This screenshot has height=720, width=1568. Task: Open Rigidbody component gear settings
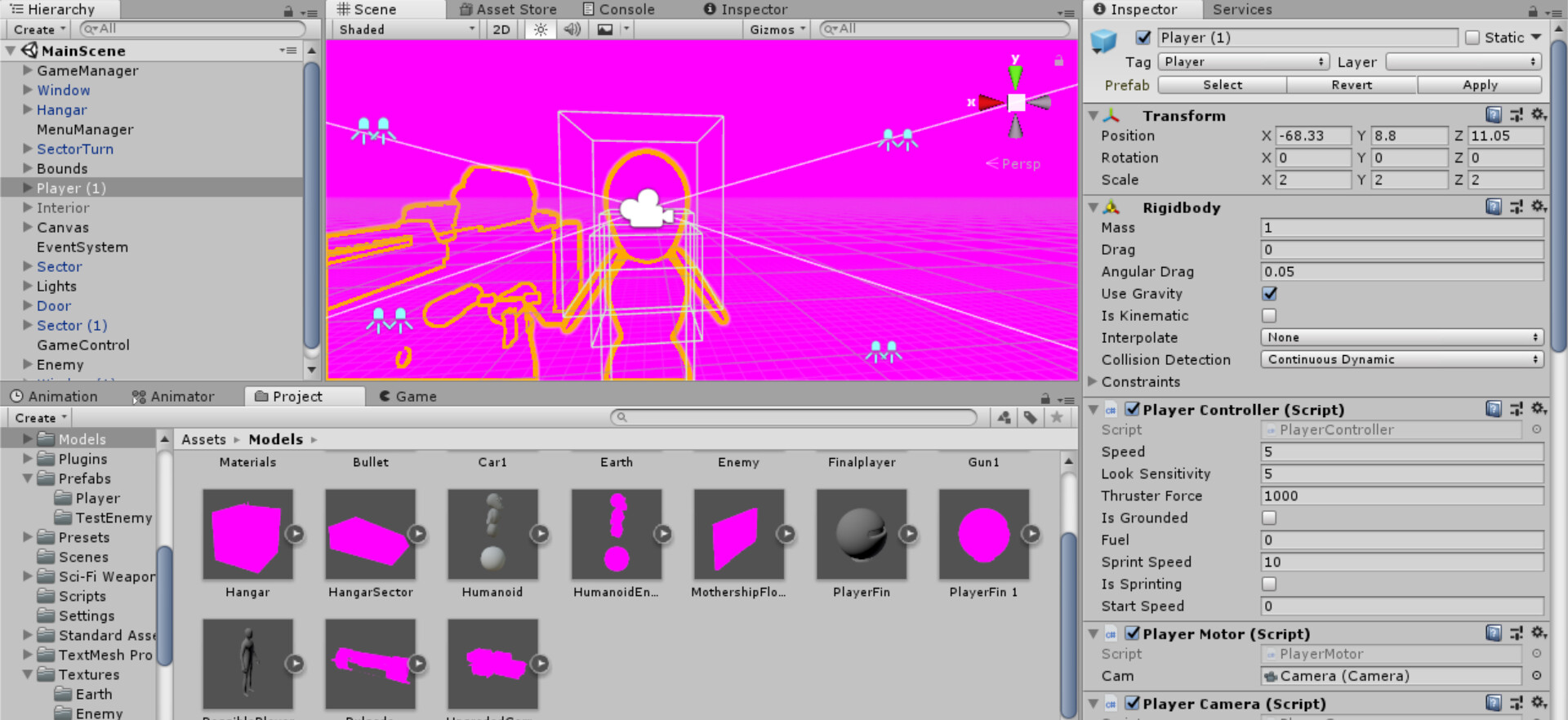click(1538, 207)
